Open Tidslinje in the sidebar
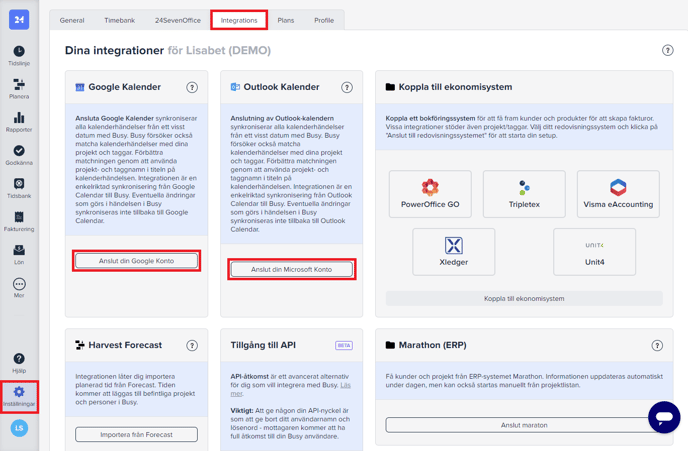 [x=19, y=55]
